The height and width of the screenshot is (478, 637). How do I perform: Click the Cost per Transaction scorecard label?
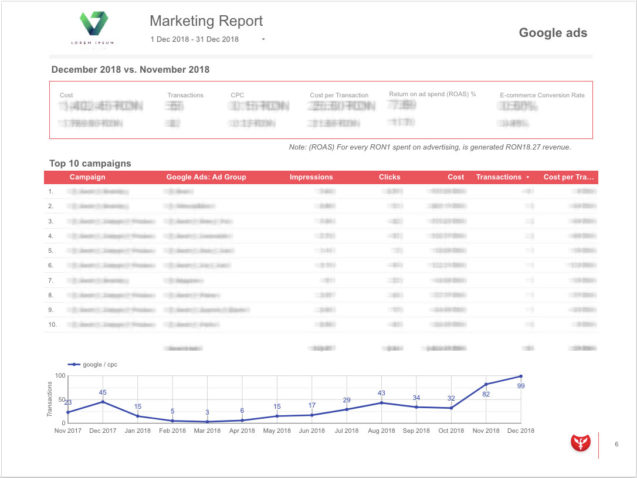(x=339, y=95)
